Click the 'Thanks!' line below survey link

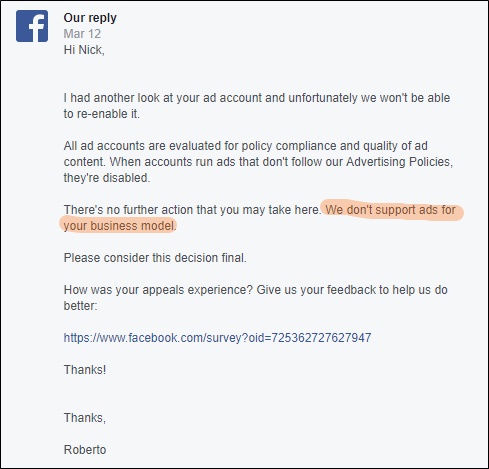click(x=85, y=370)
